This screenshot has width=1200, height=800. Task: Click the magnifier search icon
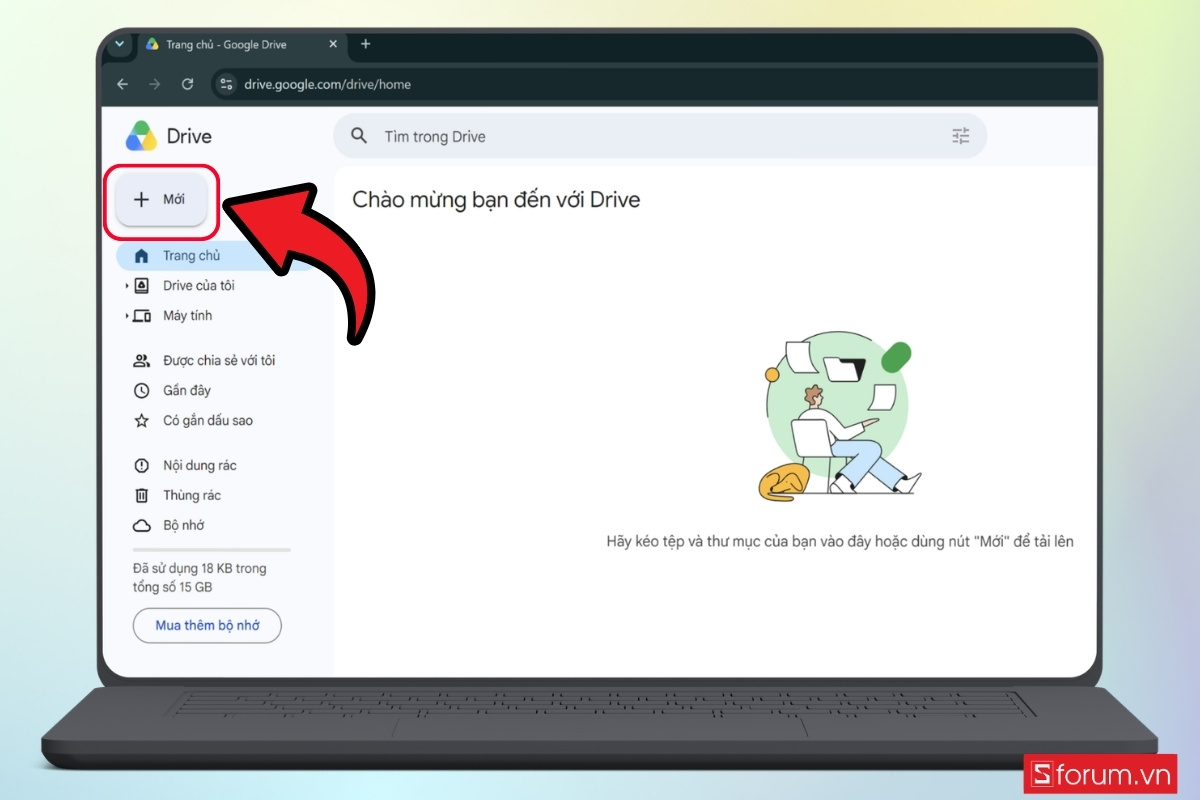click(x=359, y=136)
